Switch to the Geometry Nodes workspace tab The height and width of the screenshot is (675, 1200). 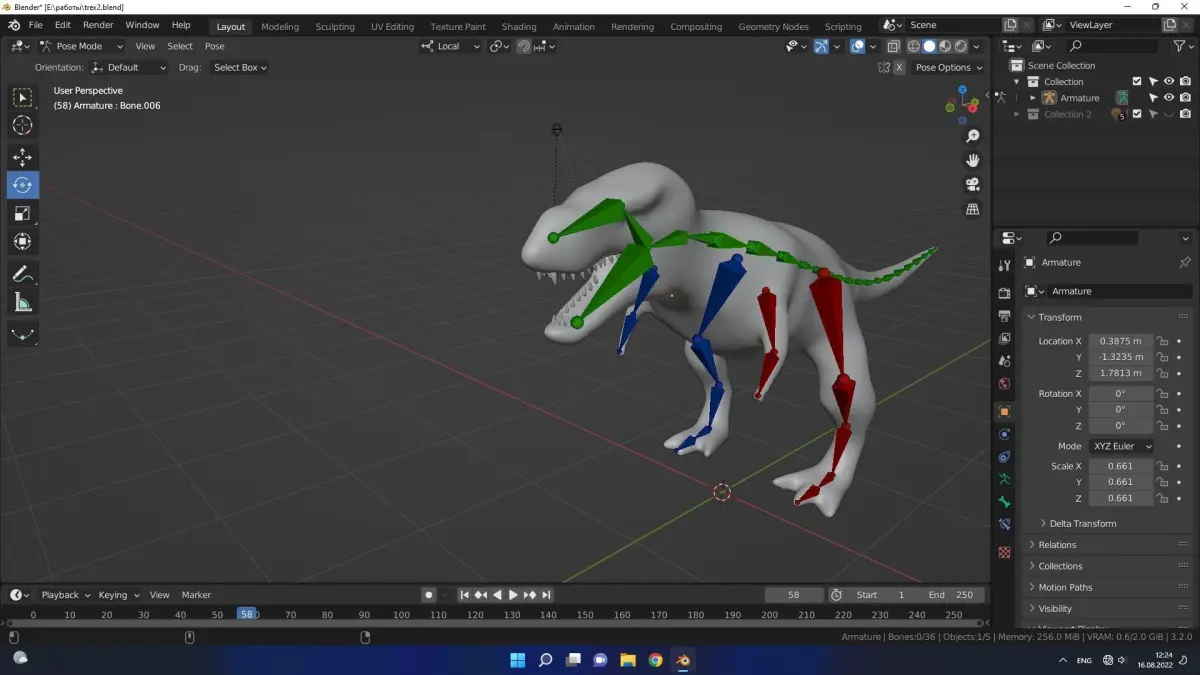click(x=773, y=27)
